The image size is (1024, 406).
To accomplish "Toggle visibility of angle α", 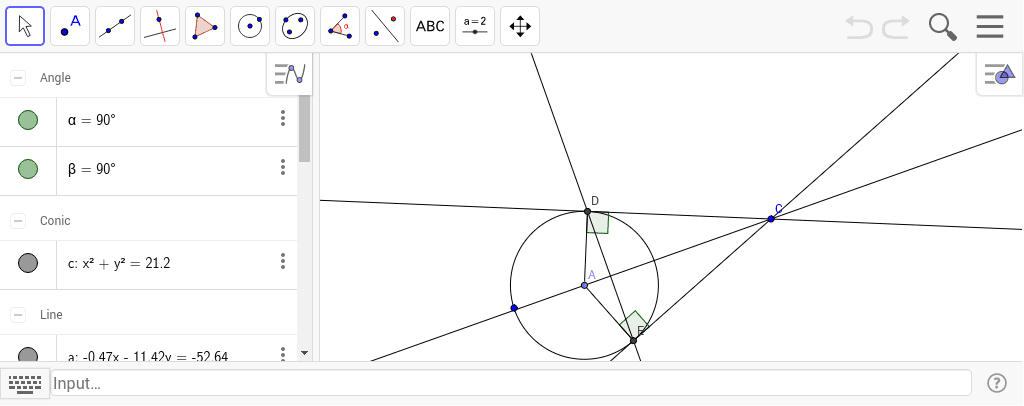I will coord(27,120).
